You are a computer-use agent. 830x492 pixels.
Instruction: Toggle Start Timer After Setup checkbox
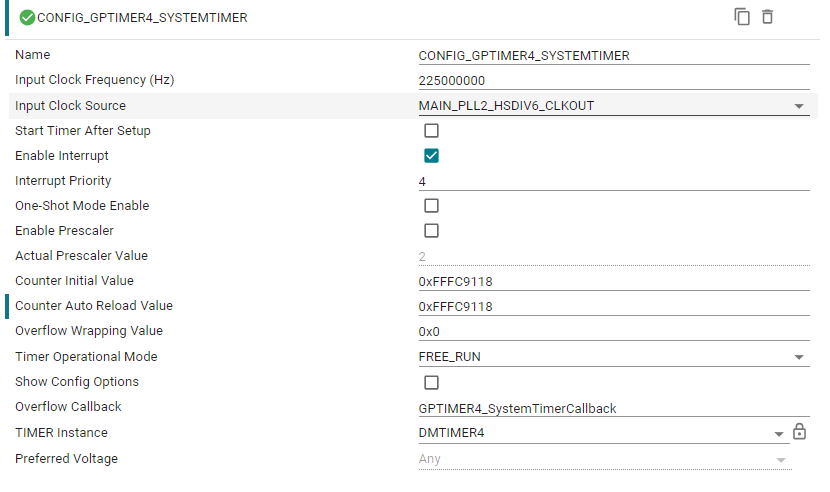pyautogui.click(x=431, y=130)
